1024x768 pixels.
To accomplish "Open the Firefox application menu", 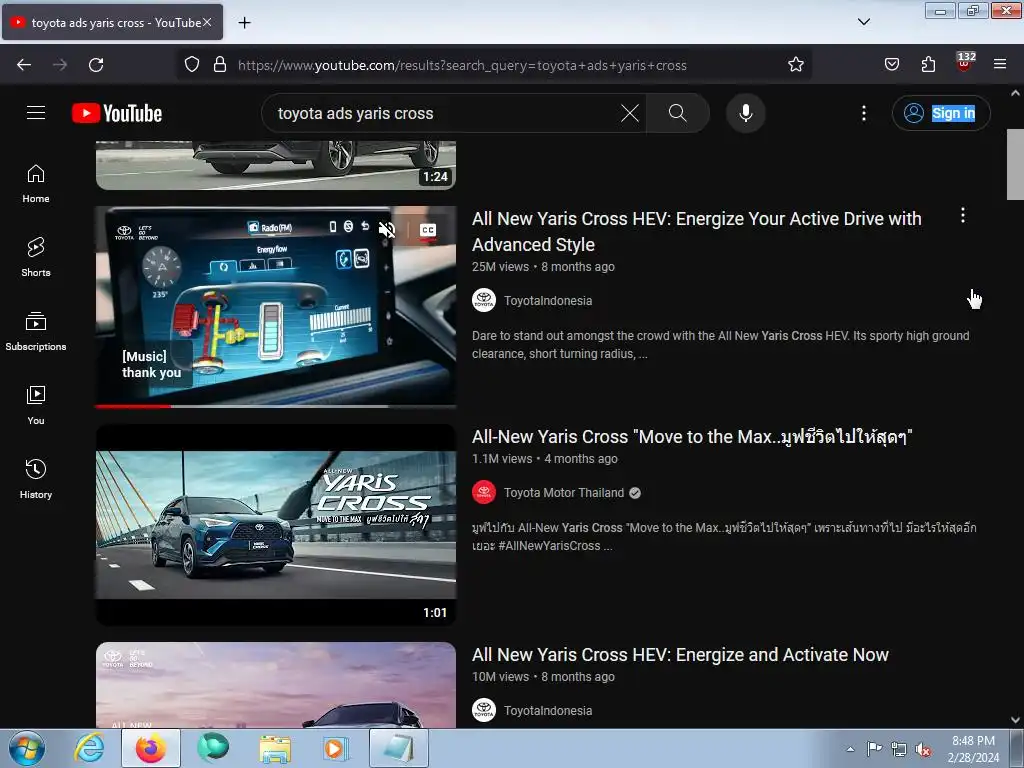I will 1000,65.
